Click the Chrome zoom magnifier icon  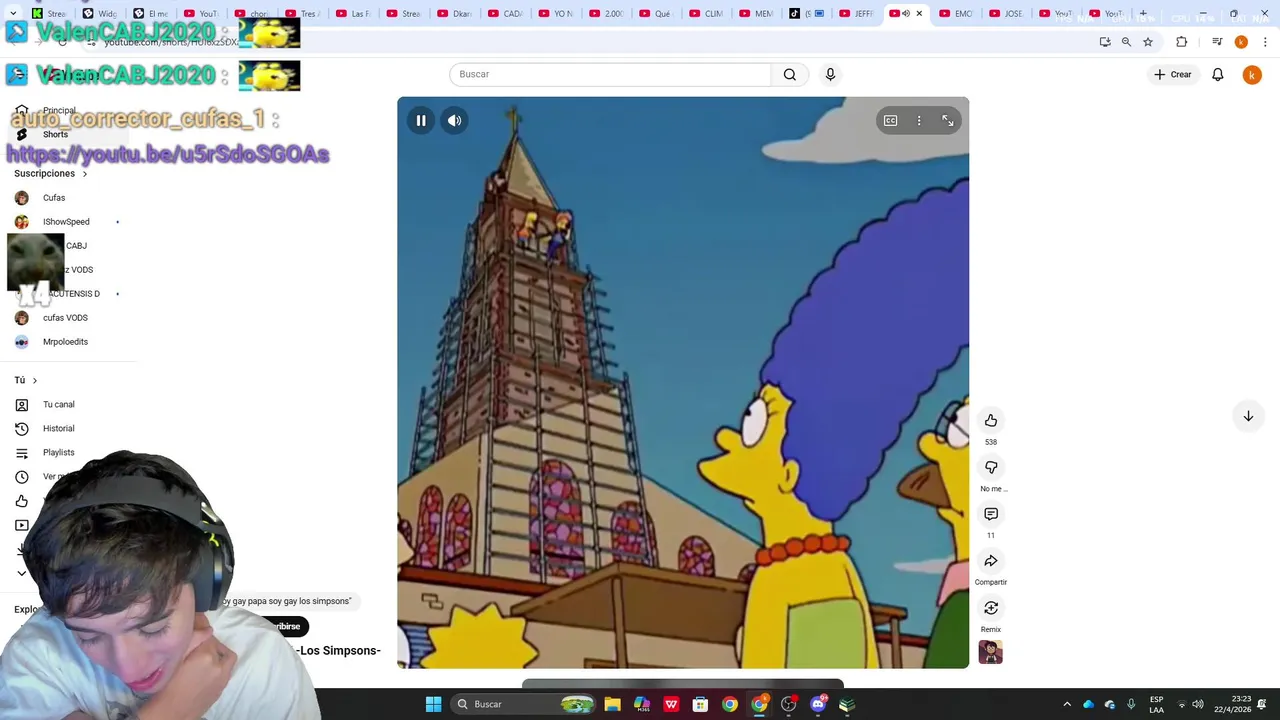[1126, 42]
